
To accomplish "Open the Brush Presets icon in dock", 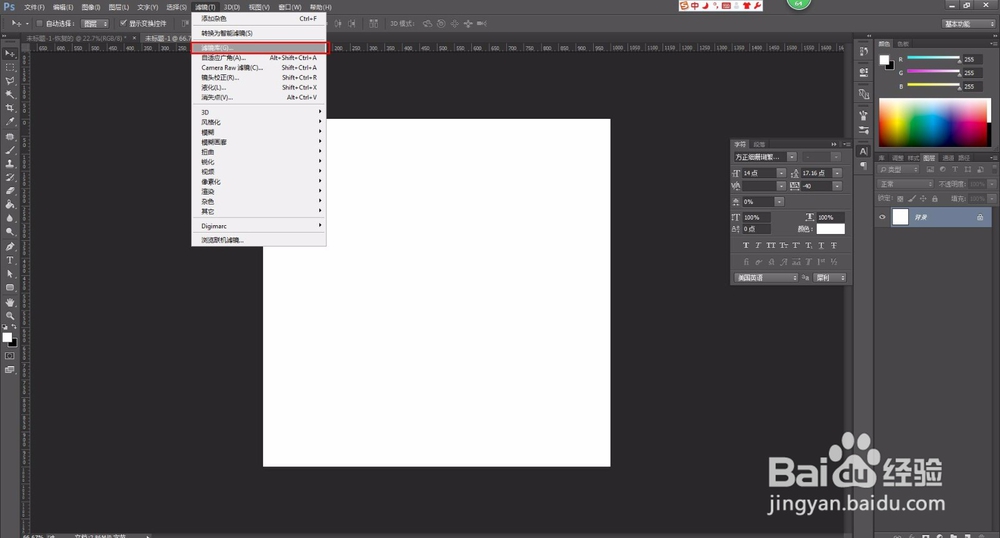I will click(864, 130).
